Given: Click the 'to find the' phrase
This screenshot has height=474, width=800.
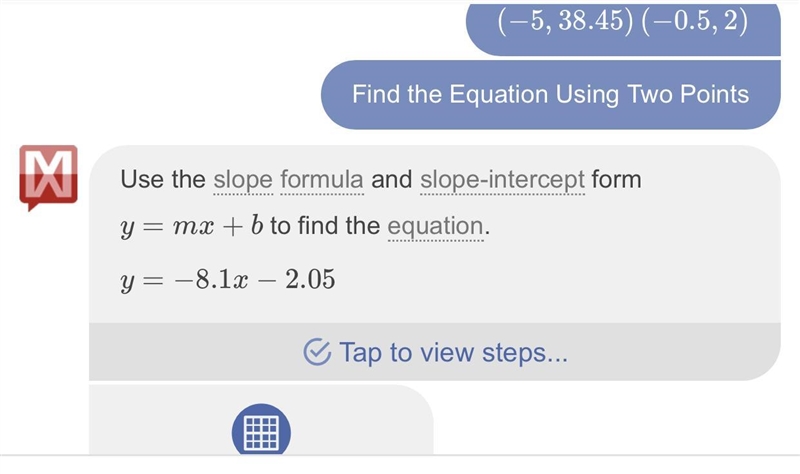Looking at the screenshot, I should pos(325,226).
